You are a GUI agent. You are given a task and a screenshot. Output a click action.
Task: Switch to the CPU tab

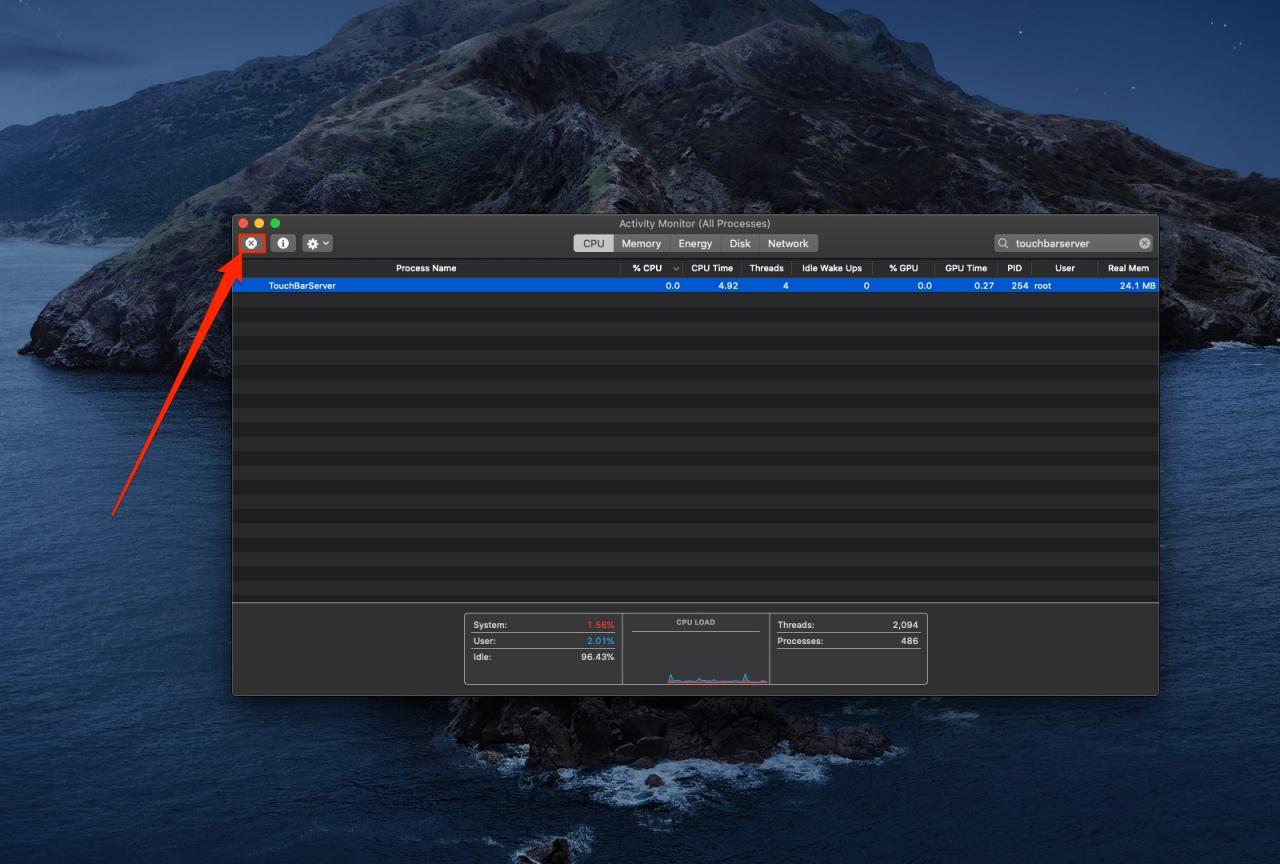pyautogui.click(x=594, y=243)
